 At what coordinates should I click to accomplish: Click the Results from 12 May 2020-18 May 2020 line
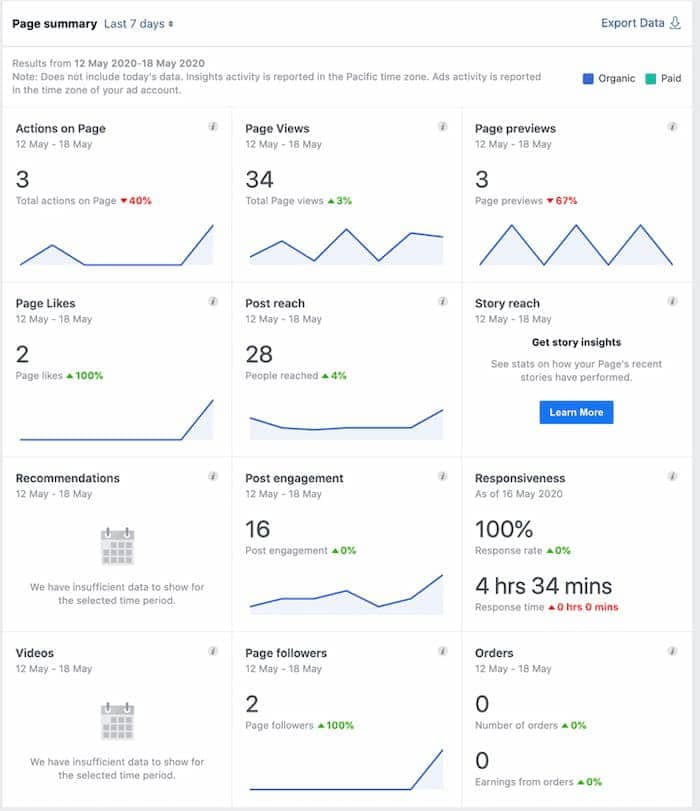coord(108,63)
